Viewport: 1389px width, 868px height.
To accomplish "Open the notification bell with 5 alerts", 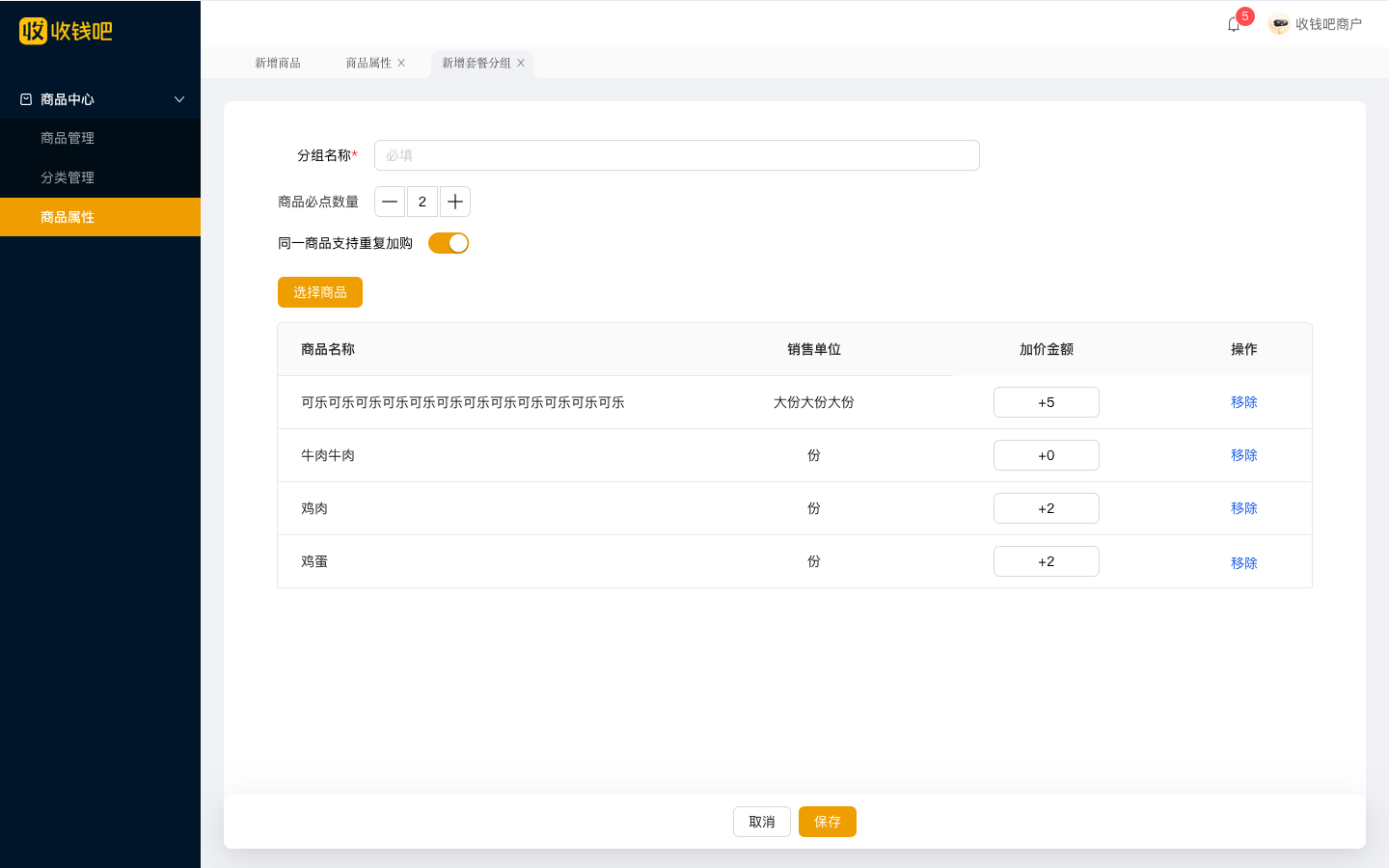I will (x=1233, y=24).
